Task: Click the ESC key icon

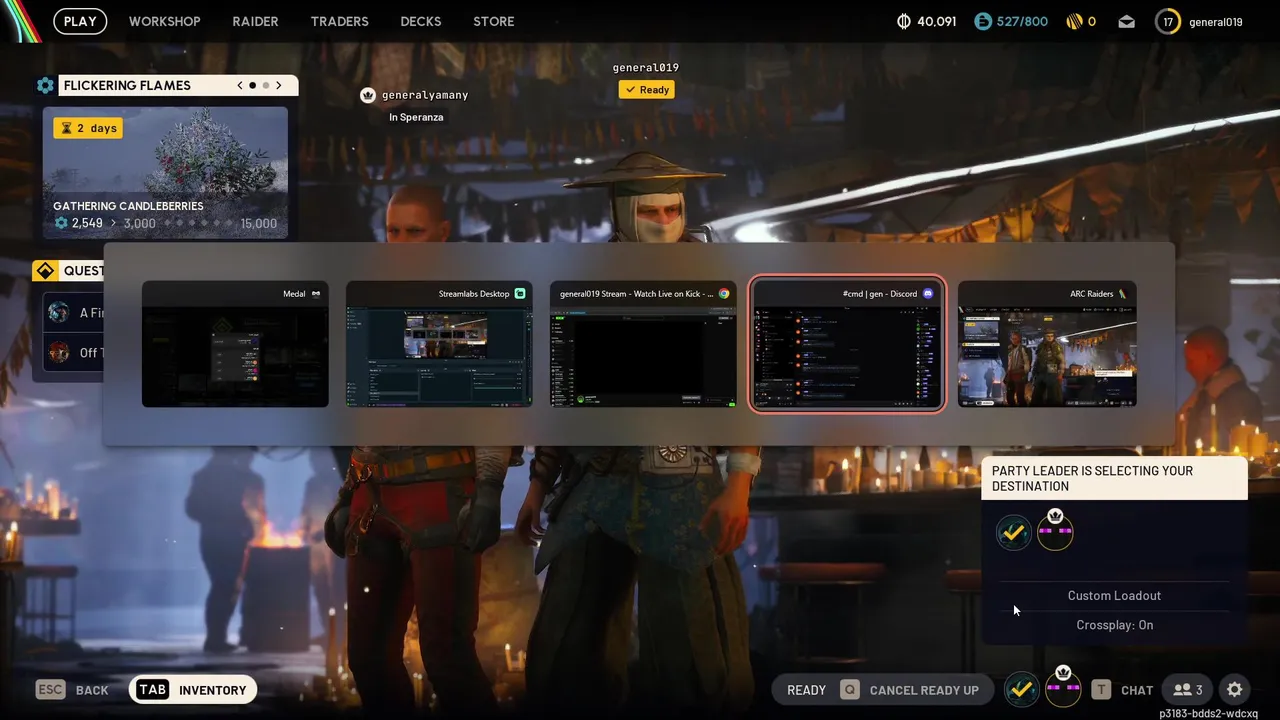Action: pyautogui.click(x=51, y=690)
